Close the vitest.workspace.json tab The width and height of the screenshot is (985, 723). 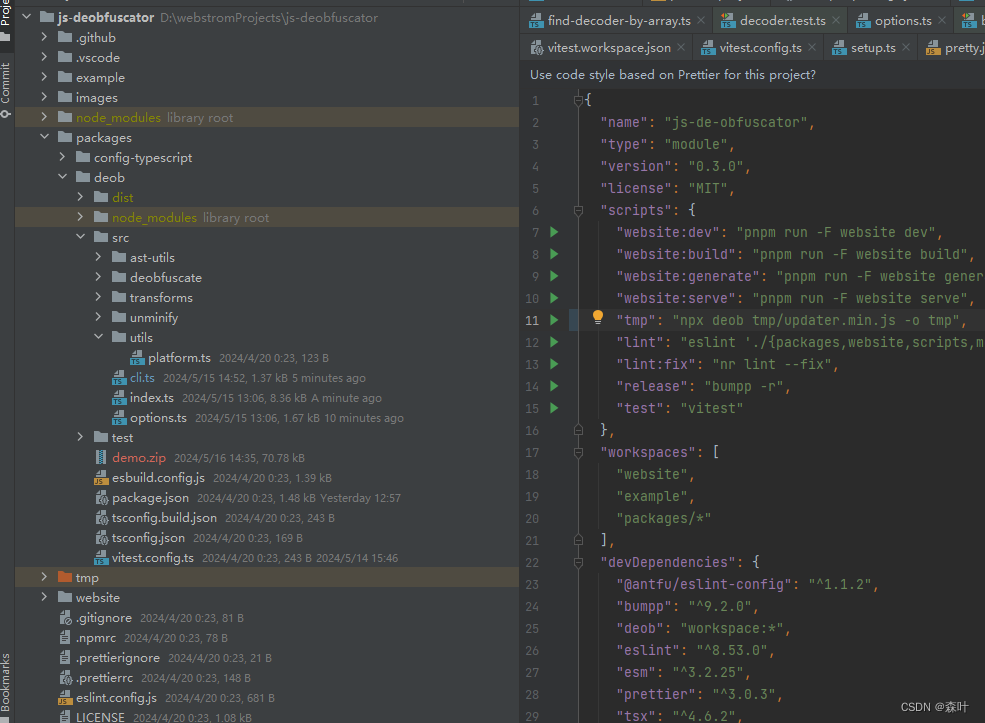[x=681, y=48]
